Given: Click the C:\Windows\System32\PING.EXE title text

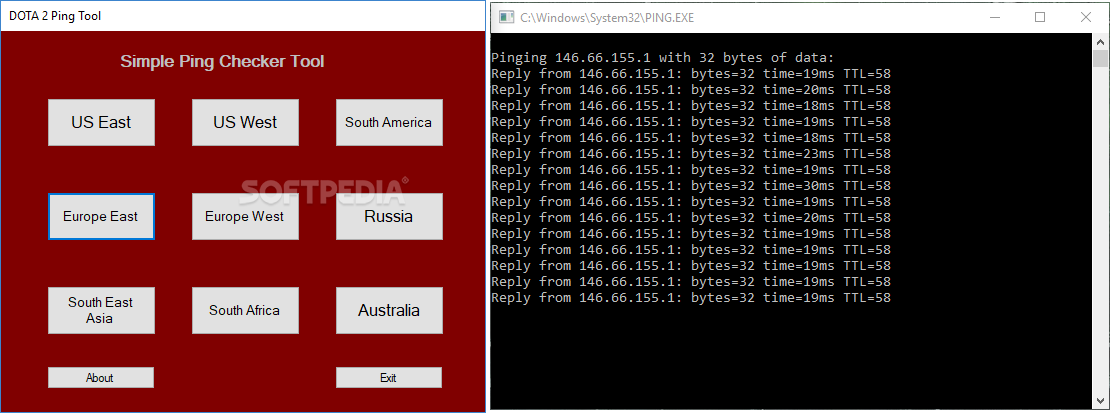Looking at the screenshot, I should pos(607,18).
